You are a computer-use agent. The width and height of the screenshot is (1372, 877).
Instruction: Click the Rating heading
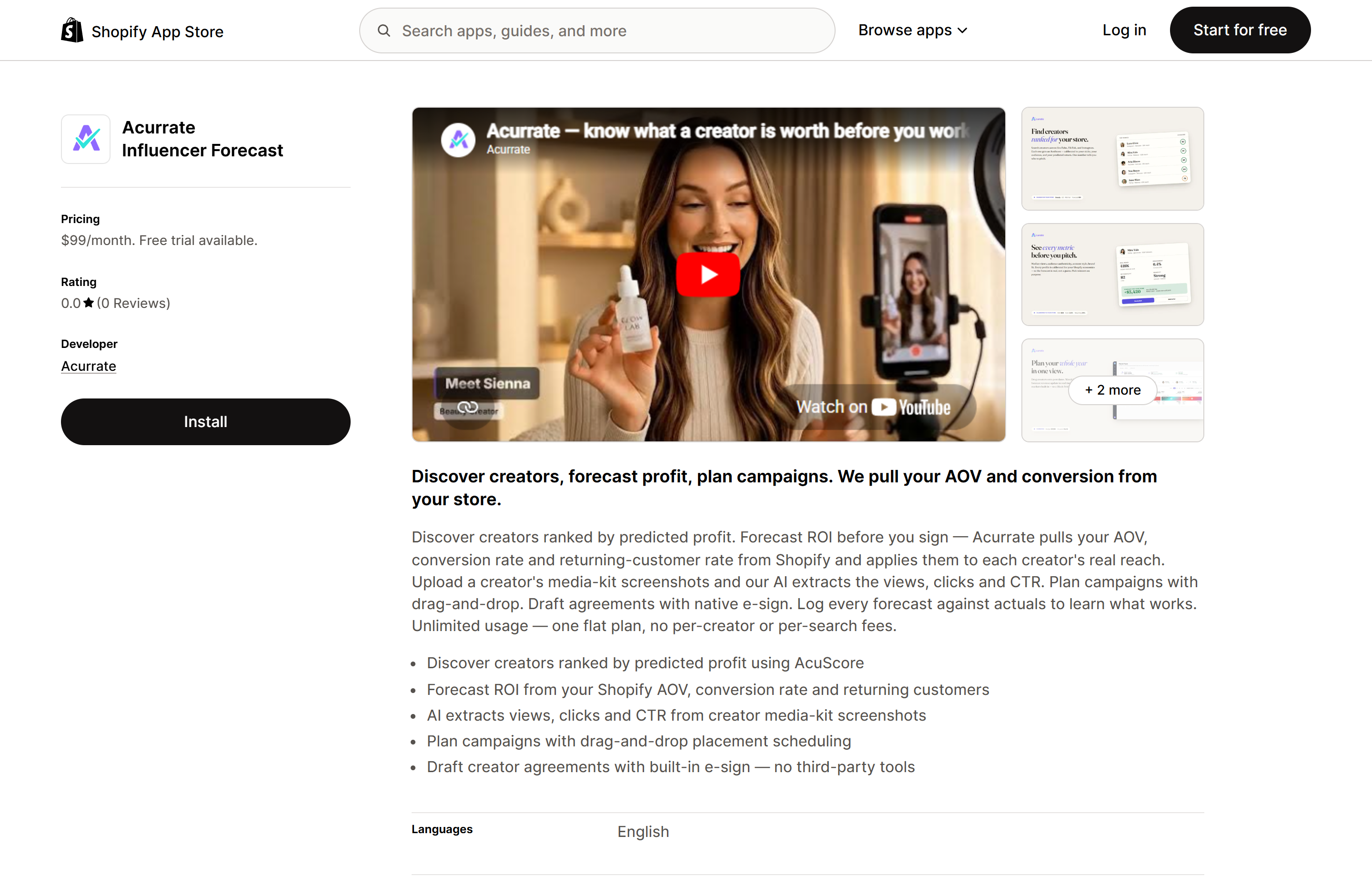(x=79, y=282)
